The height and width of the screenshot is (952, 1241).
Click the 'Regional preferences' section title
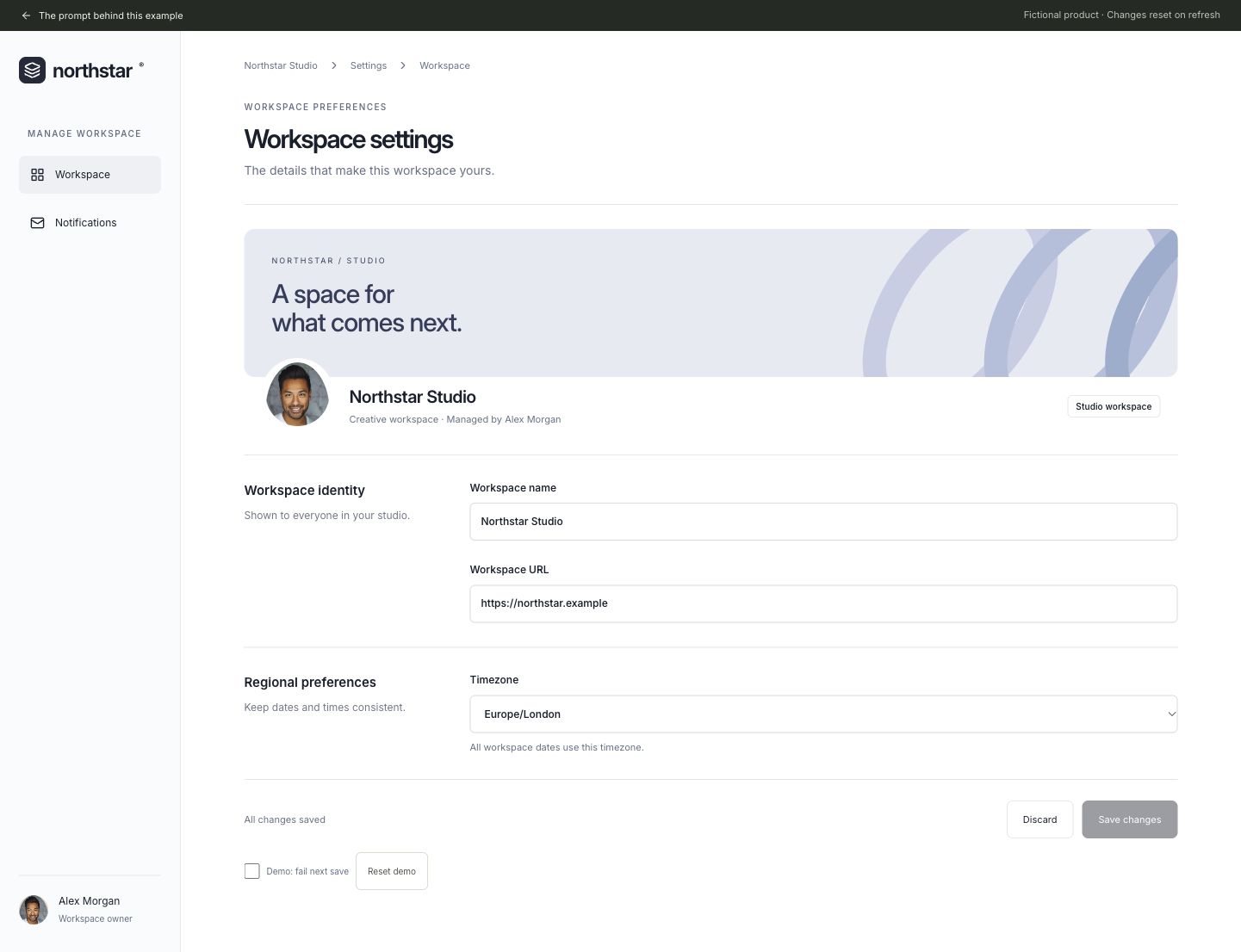tap(310, 683)
